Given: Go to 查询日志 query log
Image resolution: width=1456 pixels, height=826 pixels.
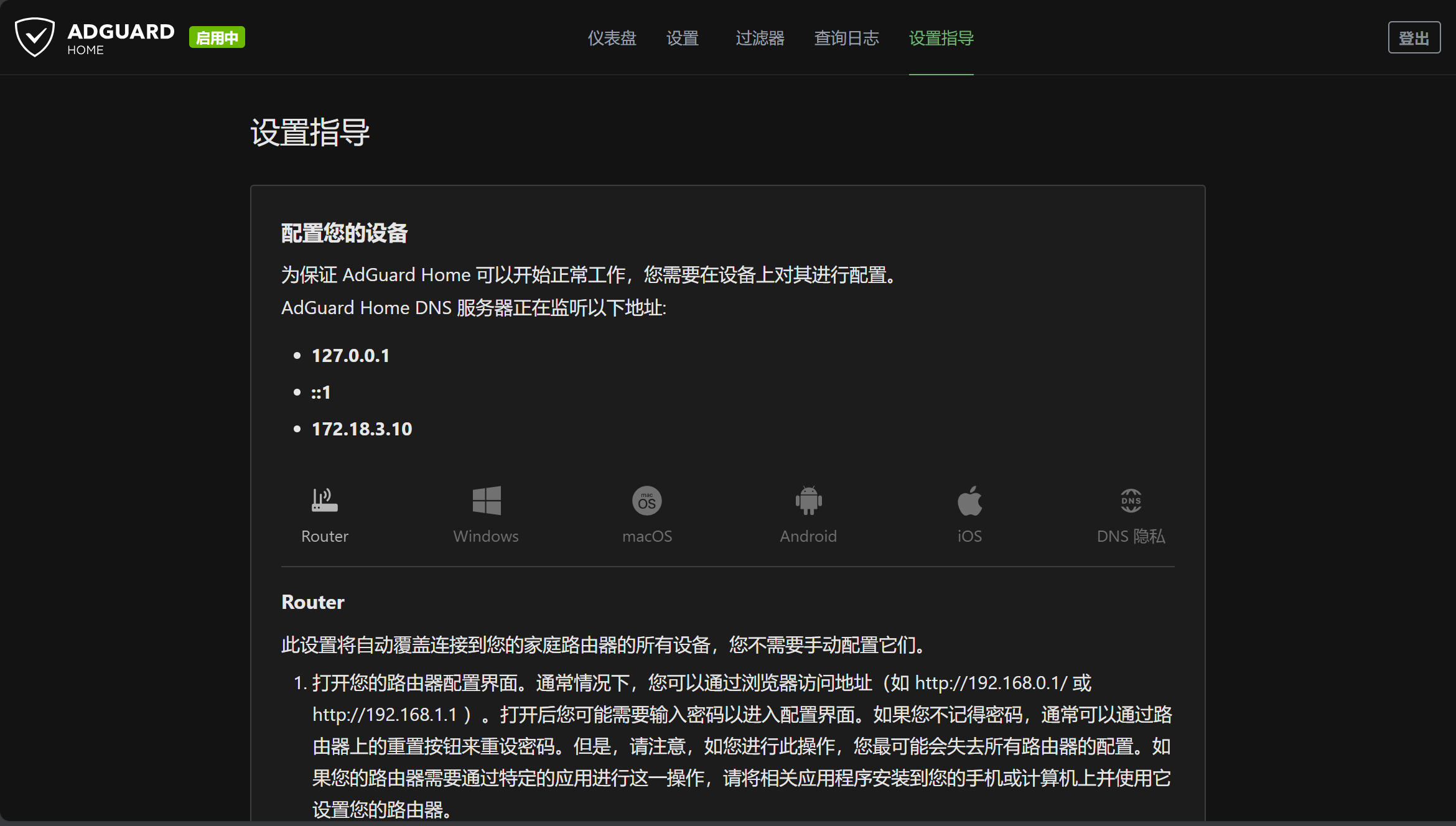Looking at the screenshot, I should (x=846, y=38).
